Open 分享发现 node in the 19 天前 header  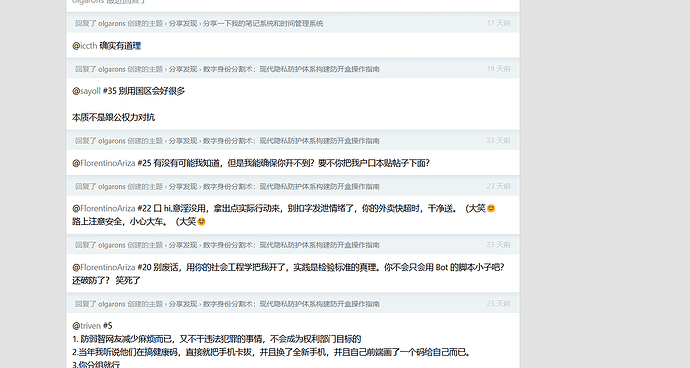click(183, 69)
